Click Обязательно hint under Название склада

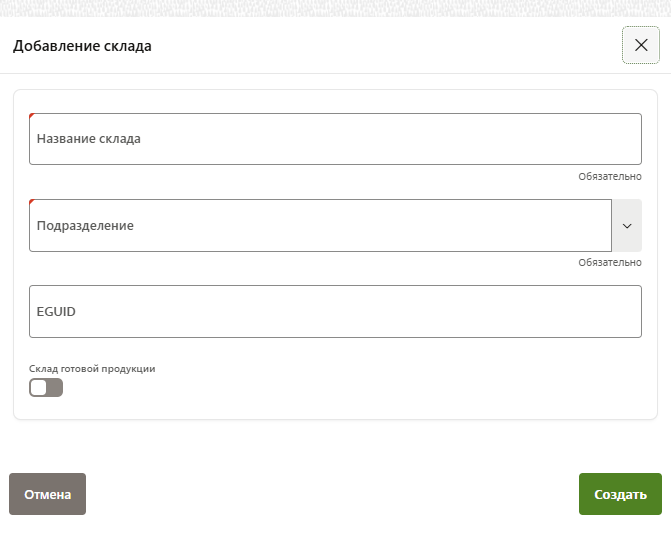coord(609,176)
